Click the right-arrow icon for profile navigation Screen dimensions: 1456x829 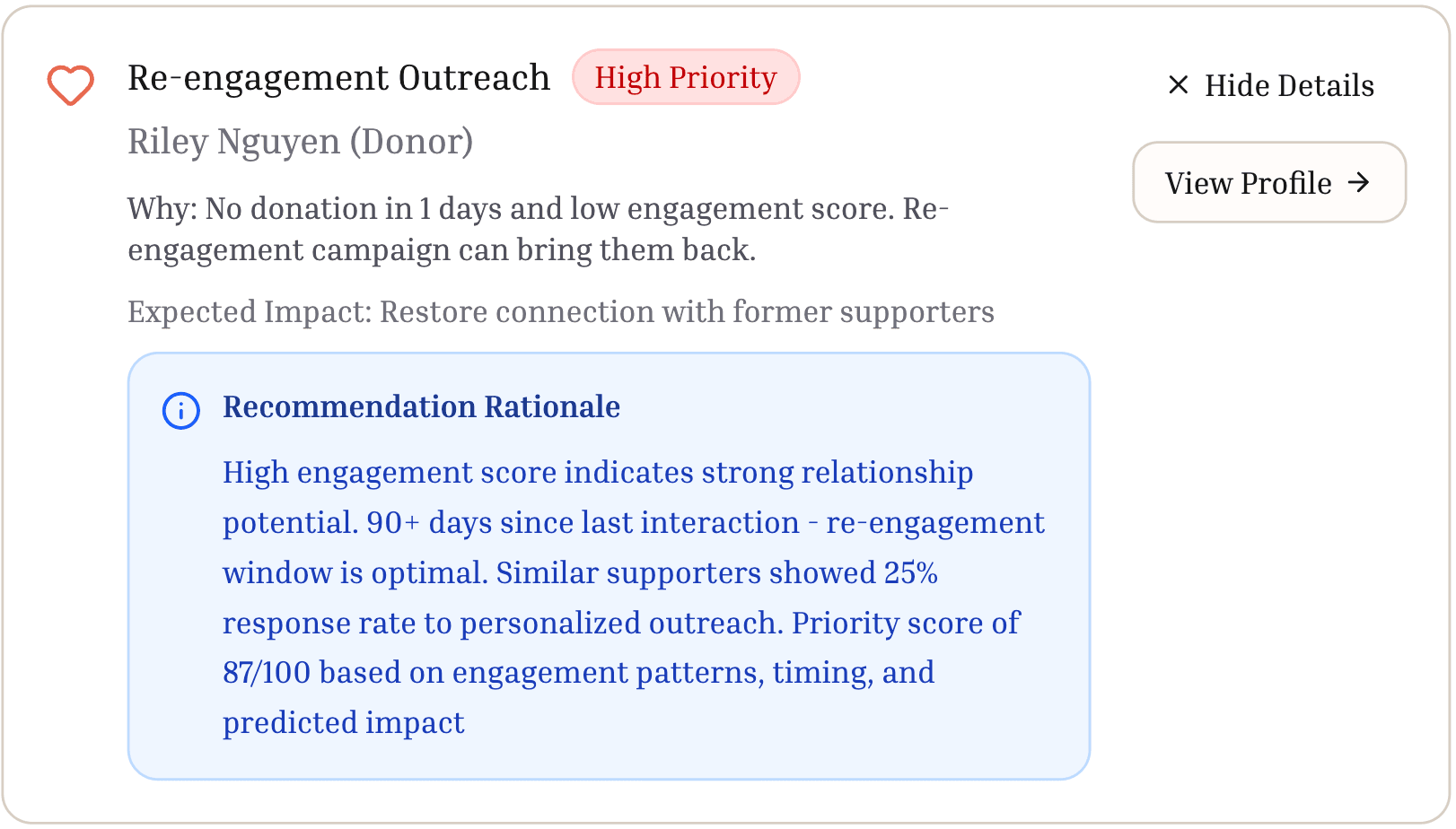point(1361,182)
